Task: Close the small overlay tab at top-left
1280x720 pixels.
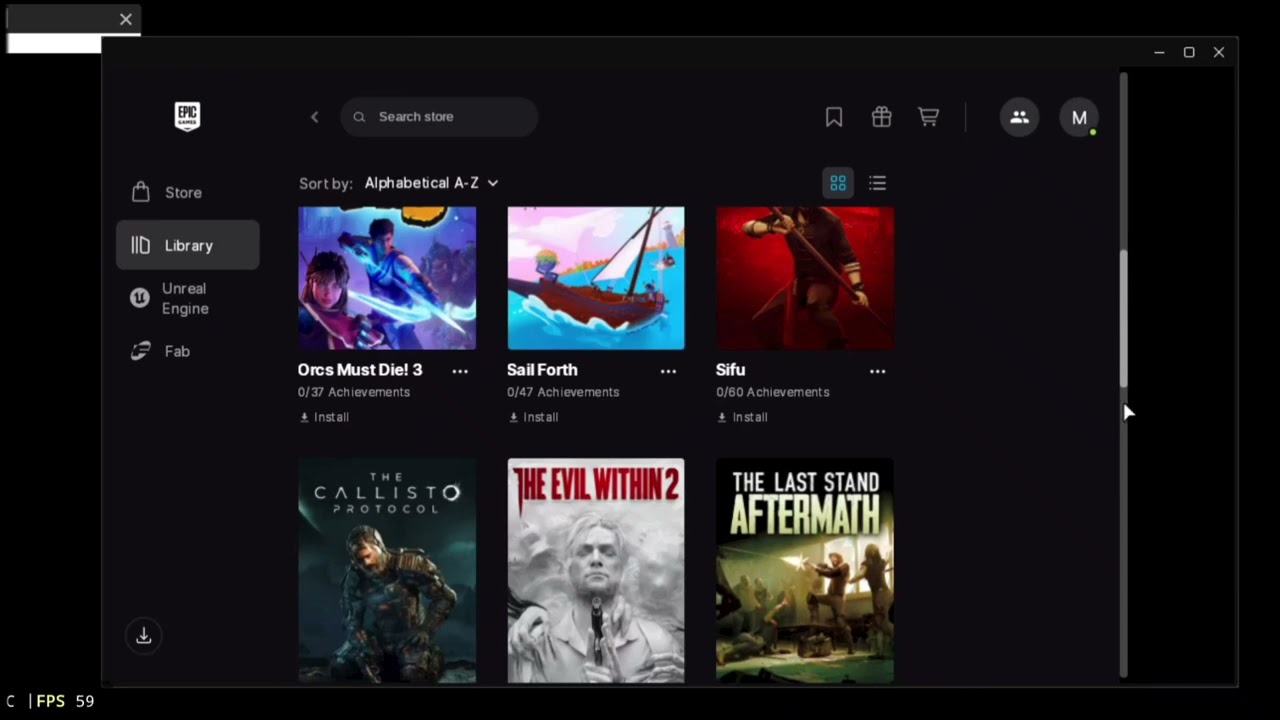Action: 125,19
